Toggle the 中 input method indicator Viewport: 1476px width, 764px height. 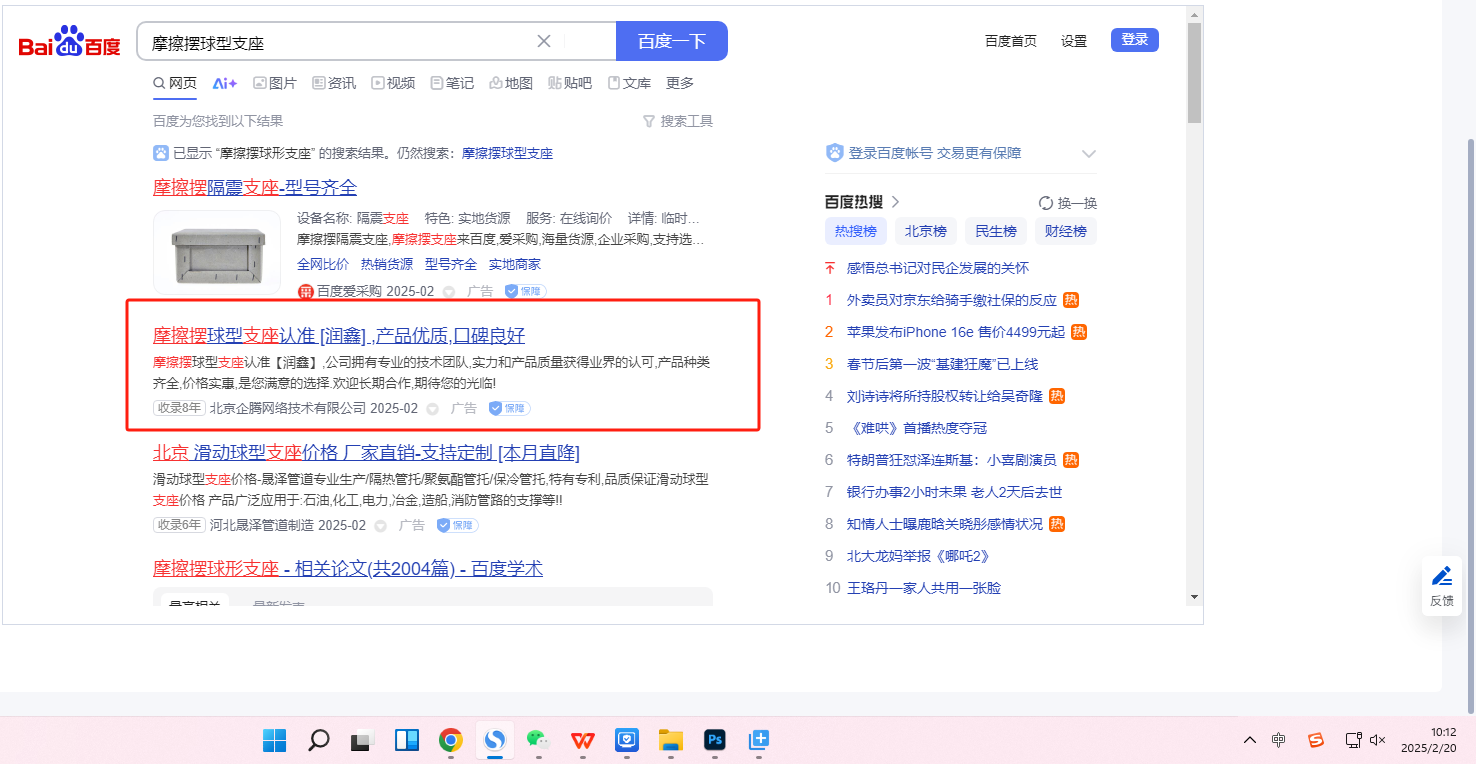click(1279, 740)
